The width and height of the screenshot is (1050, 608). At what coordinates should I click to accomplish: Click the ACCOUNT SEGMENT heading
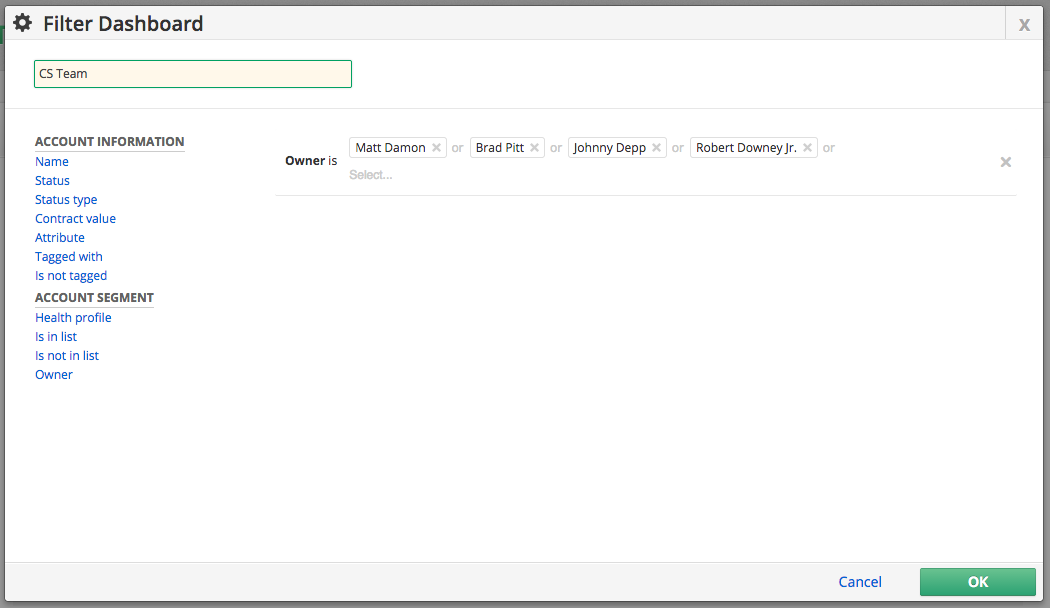94,297
